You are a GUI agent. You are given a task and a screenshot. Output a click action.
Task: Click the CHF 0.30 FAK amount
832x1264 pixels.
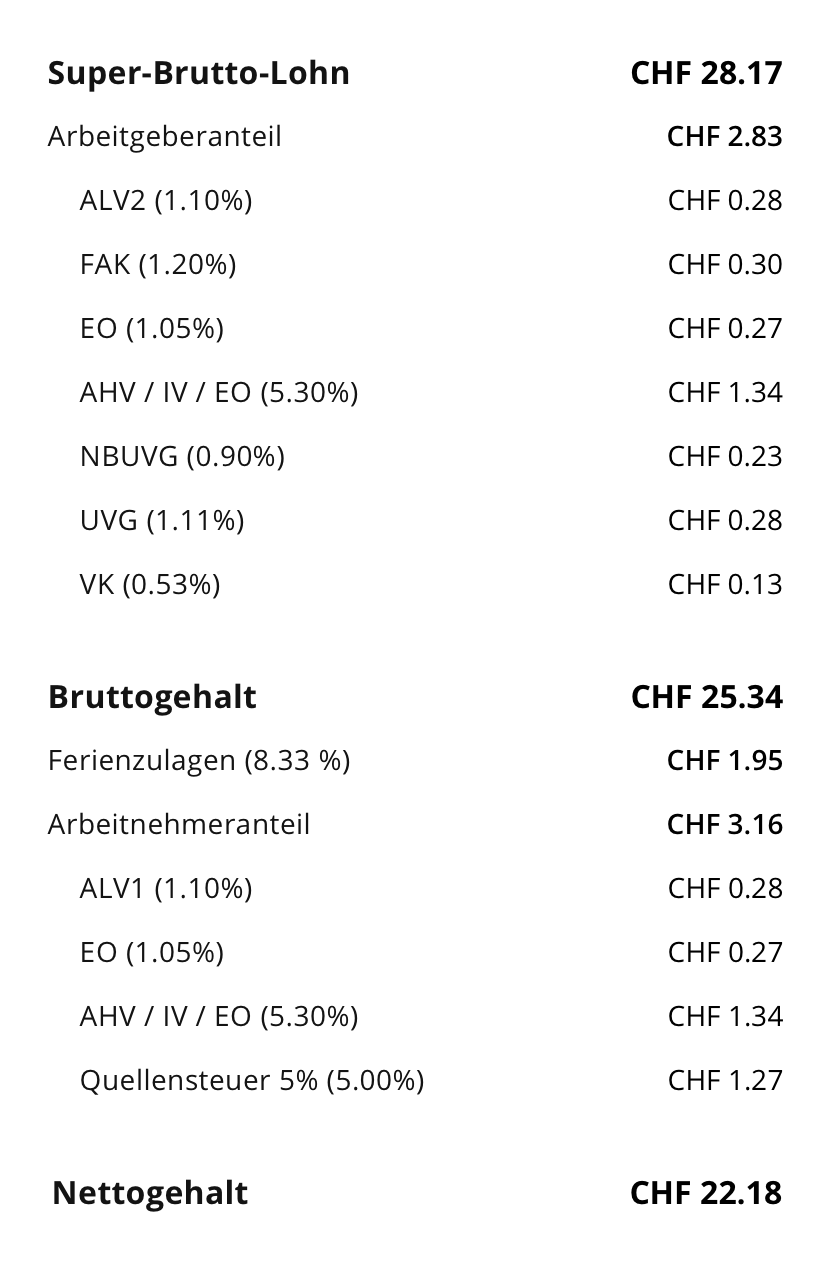point(725,264)
